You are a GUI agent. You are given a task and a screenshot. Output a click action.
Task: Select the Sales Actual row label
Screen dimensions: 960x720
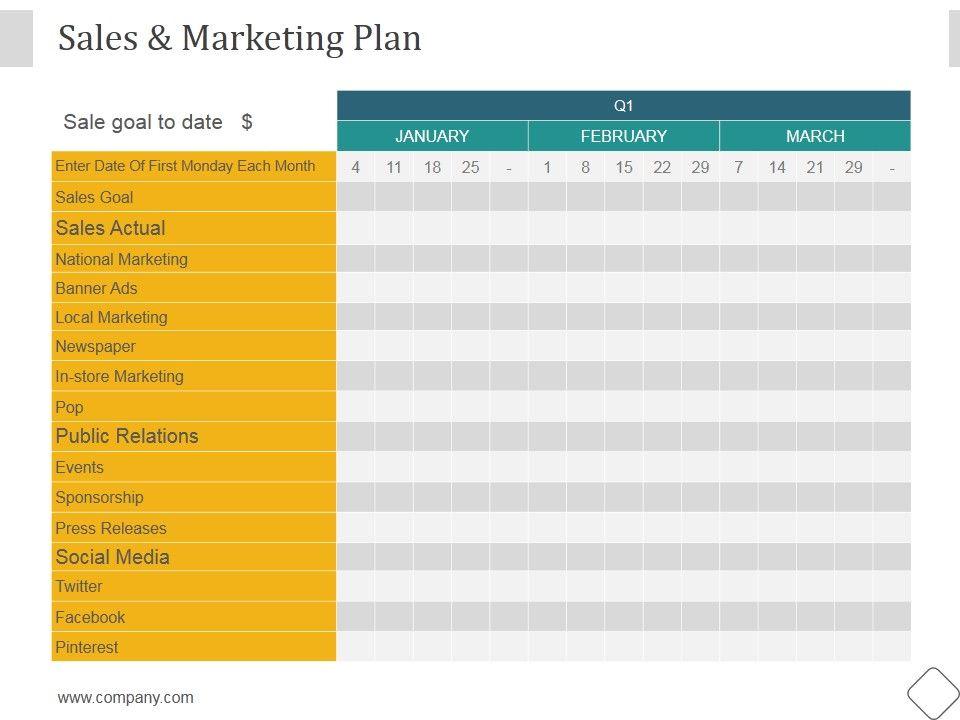[111, 228]
